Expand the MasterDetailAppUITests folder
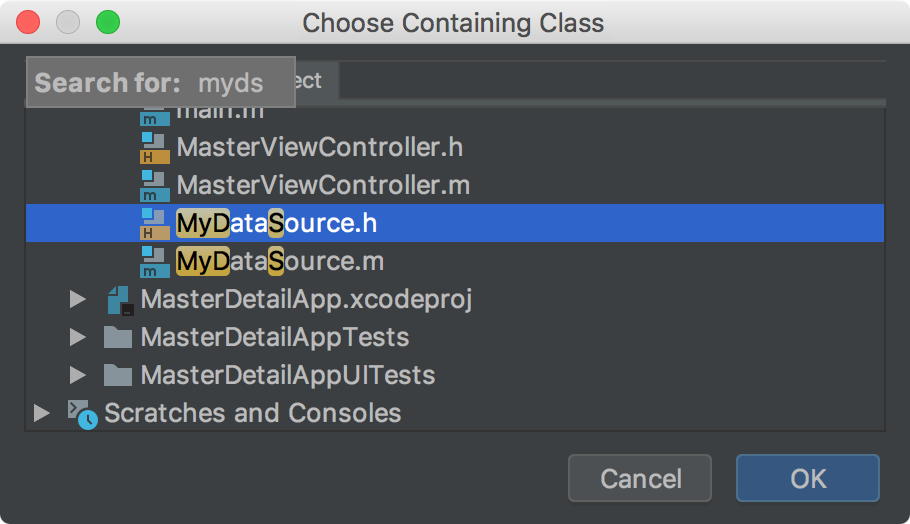910x524 pixels. pos(77,375)
